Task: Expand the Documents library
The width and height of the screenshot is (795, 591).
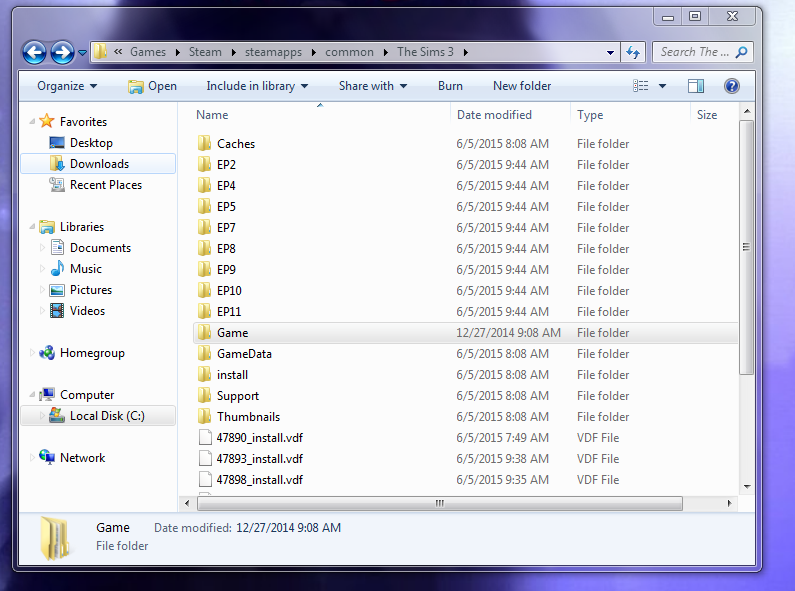Action: point(43,248)
